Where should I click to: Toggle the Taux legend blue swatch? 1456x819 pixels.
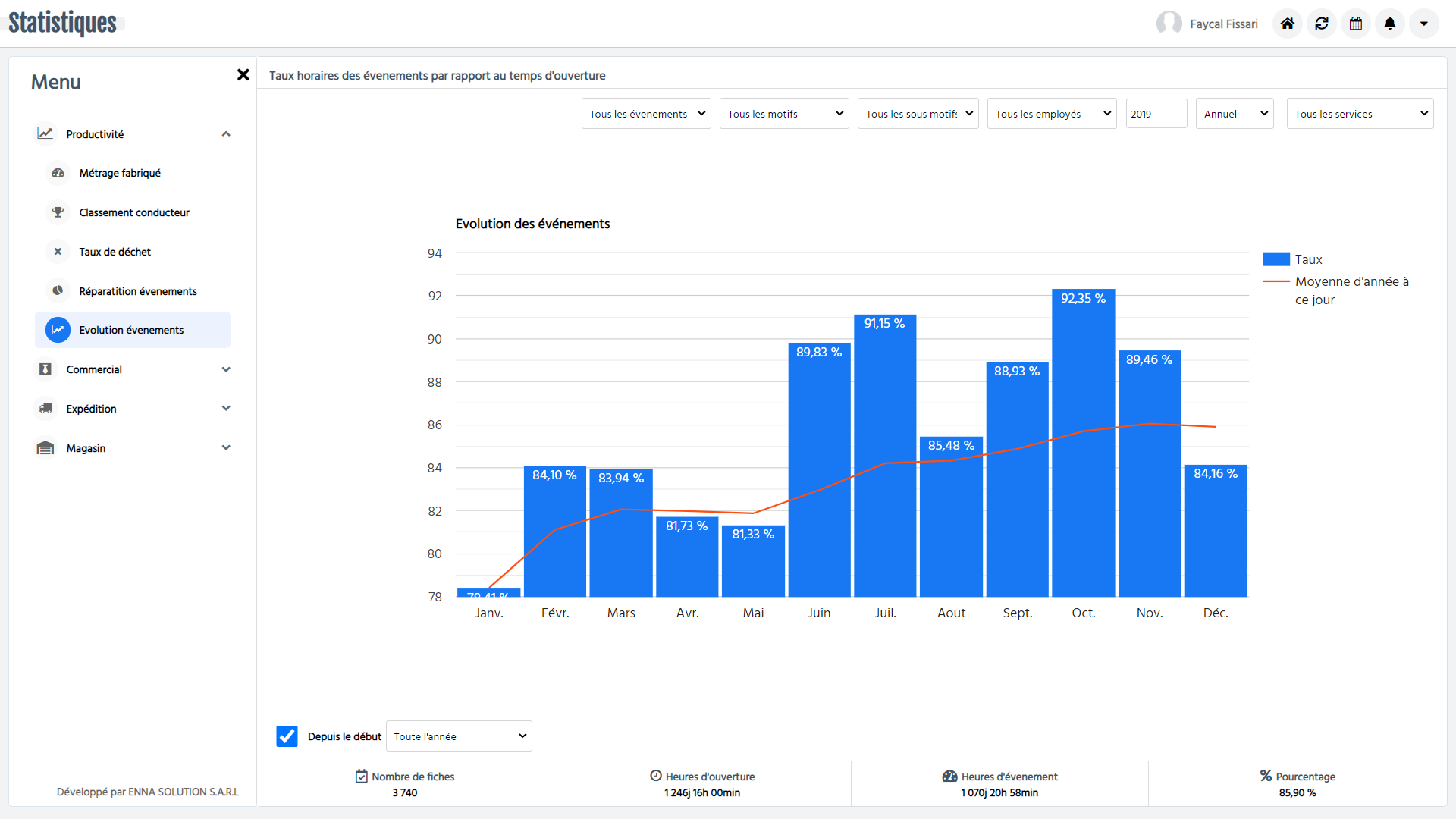pos(1276,259)
